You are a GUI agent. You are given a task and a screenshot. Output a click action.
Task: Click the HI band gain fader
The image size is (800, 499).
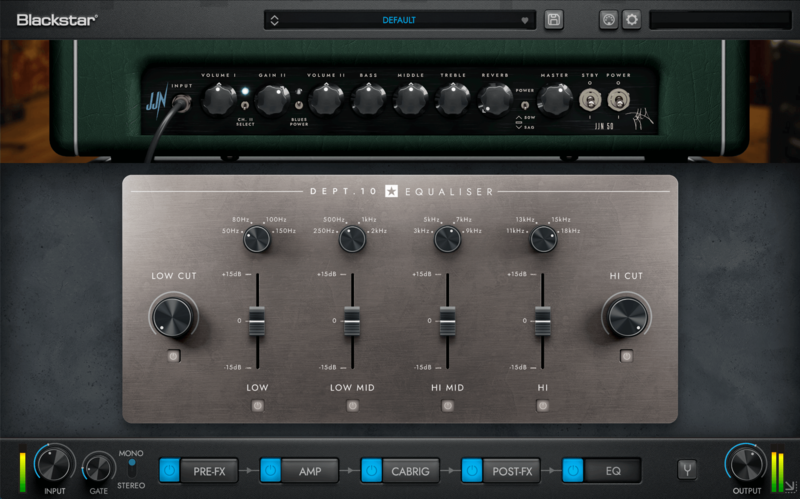542,321
